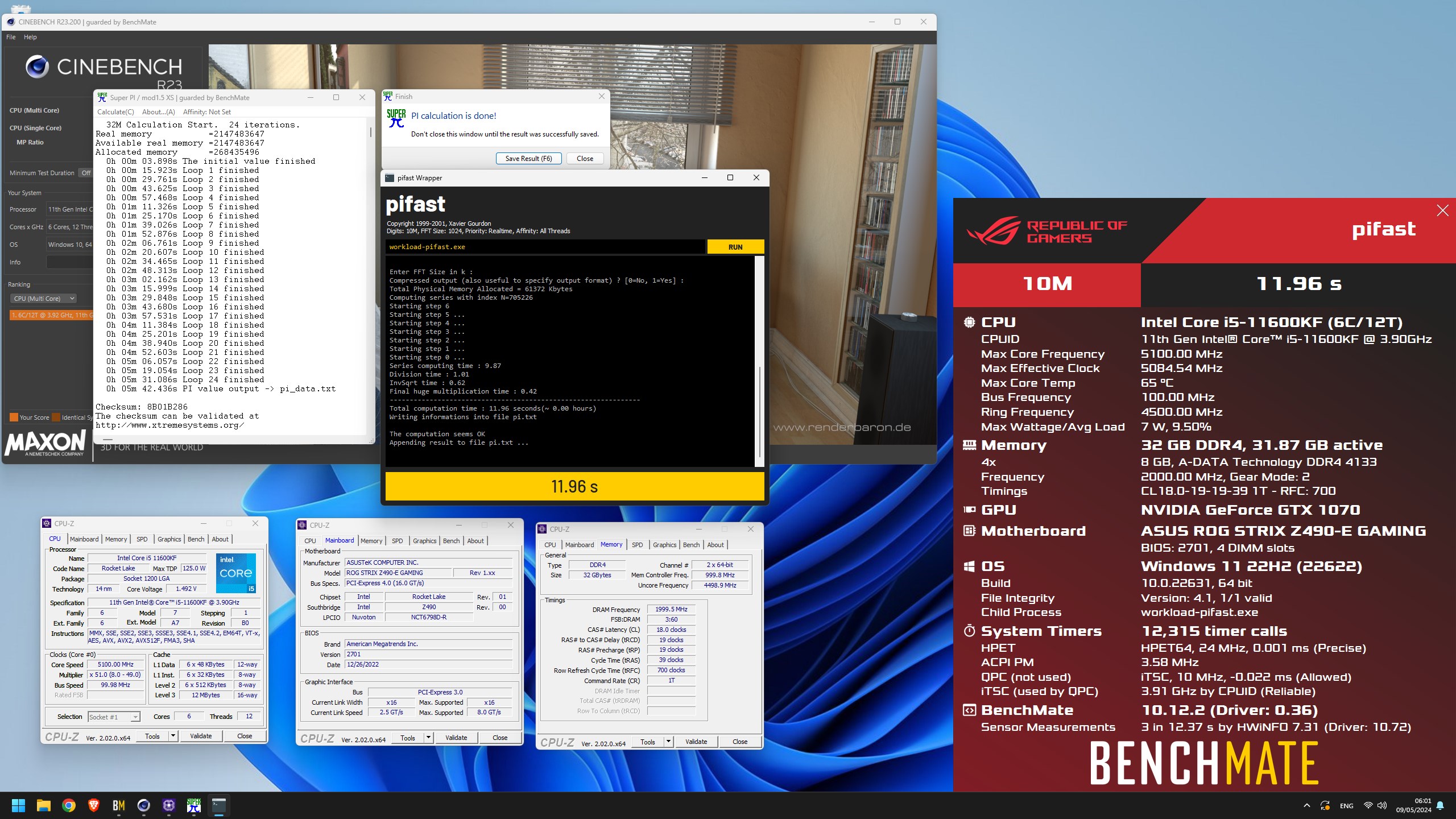Click Your Score orange legend swatch

(14, 417)
